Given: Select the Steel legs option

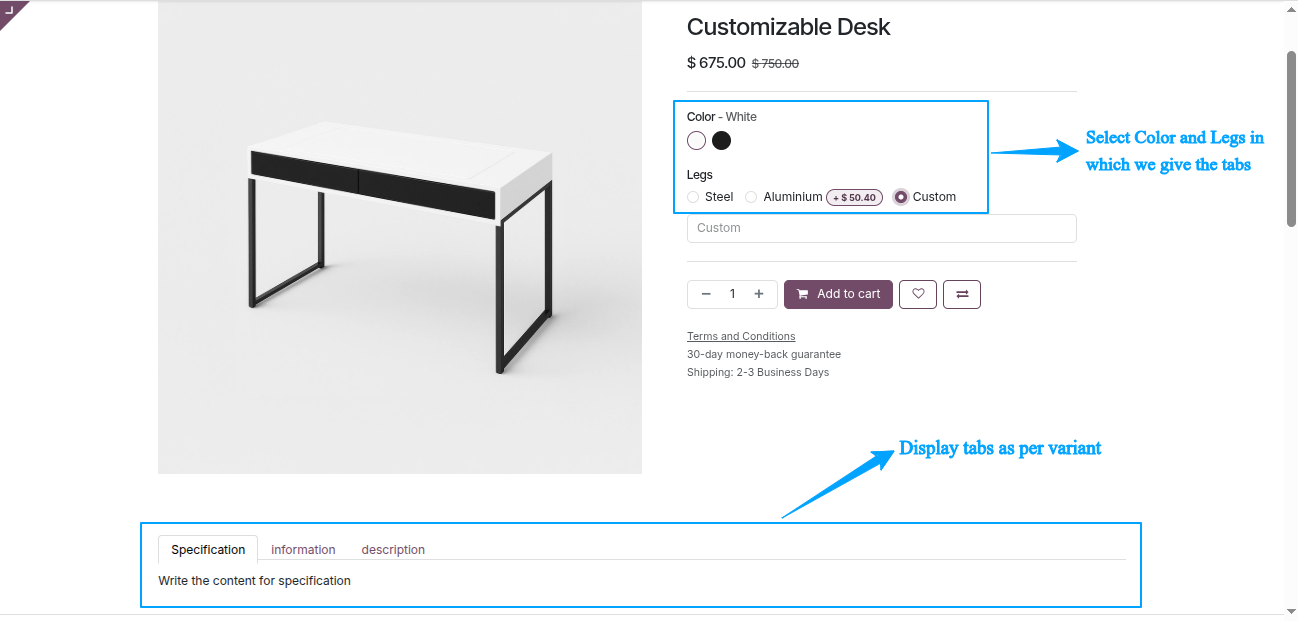Looking at the screenshot, I should pyautogui.click(x=693, y=197).
